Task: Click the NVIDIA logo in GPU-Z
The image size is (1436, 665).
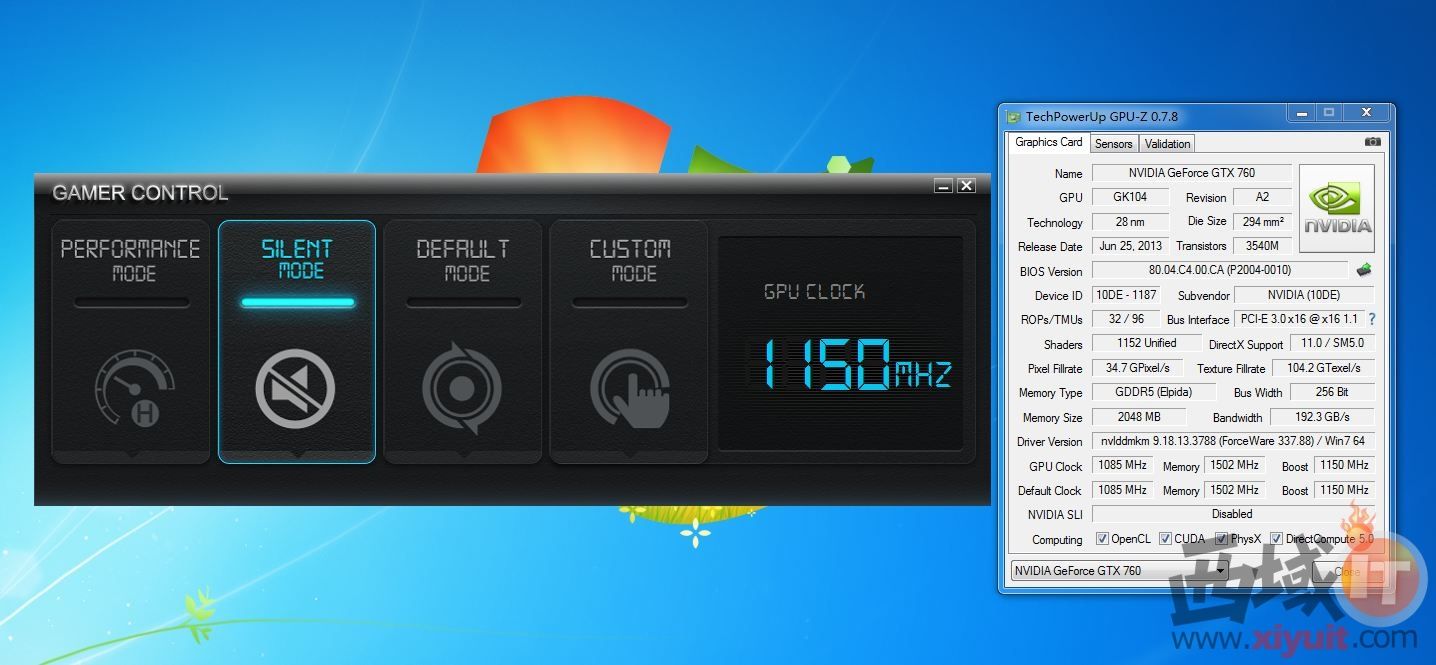Action: [x=1337, y=209]
